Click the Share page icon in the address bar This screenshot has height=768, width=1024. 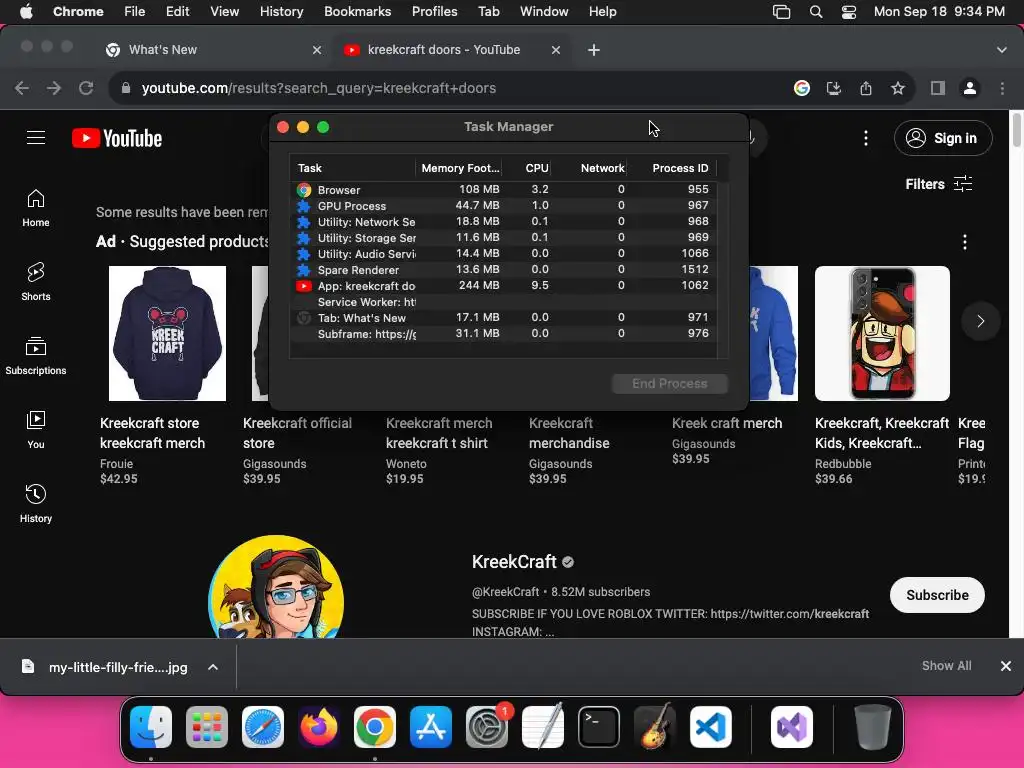(x=866, y=88)
